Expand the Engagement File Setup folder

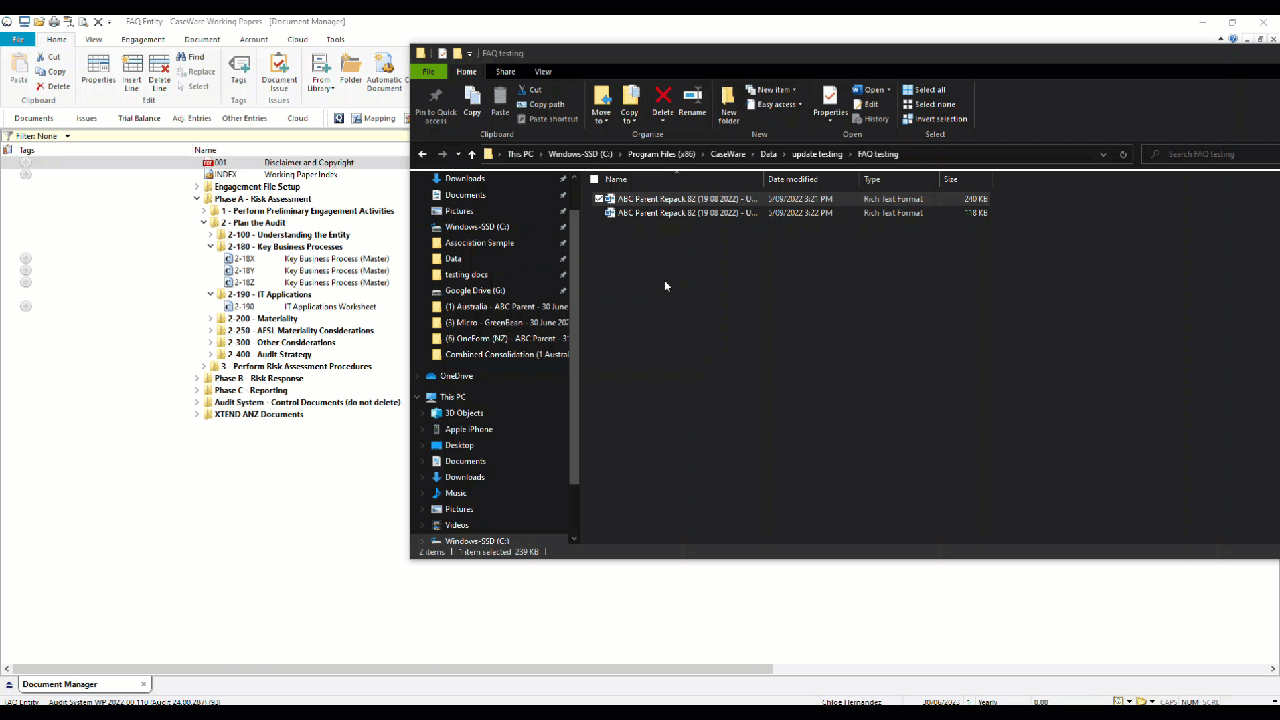(197, 187)
